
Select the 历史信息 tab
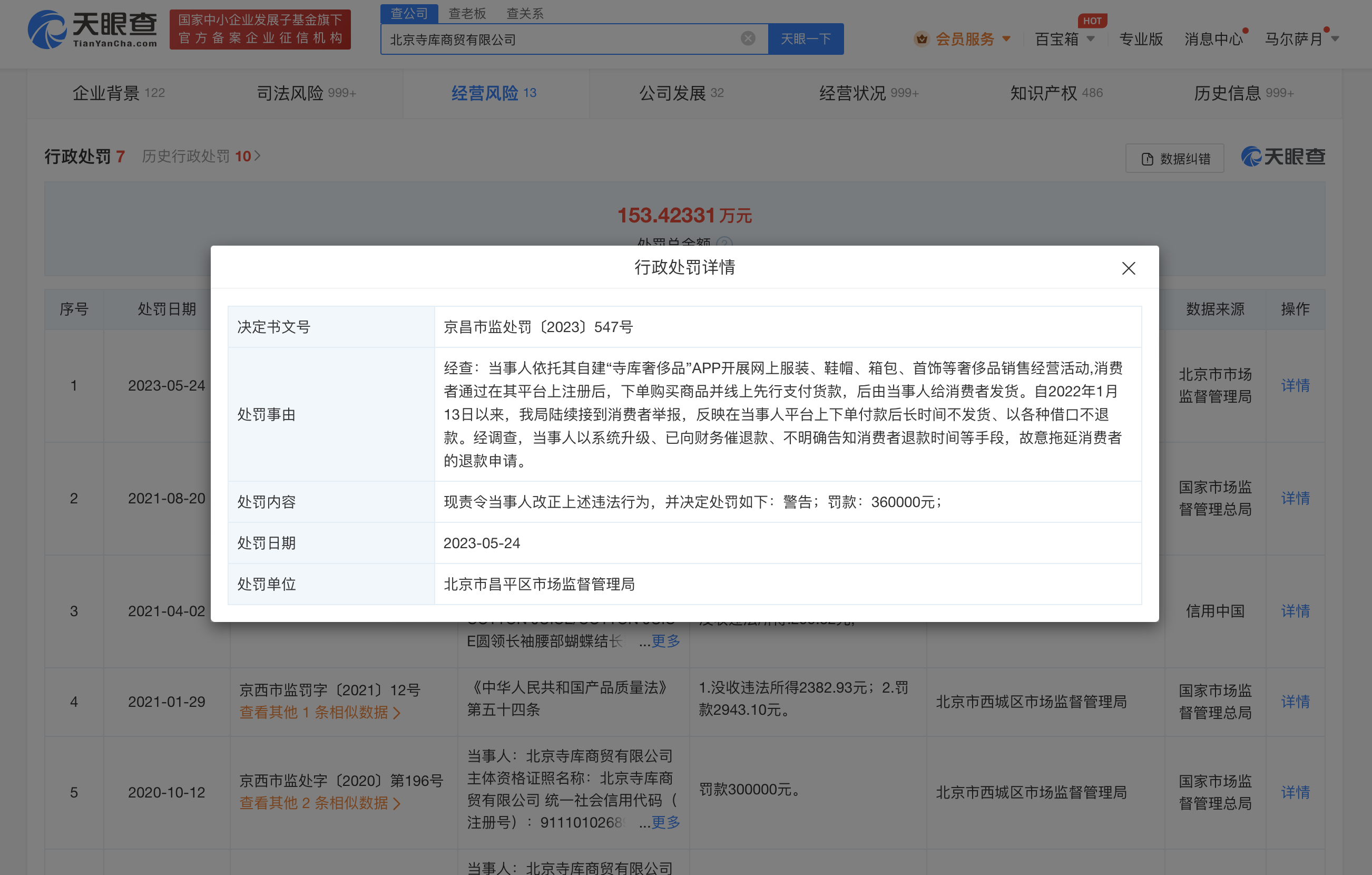click(x=1244, y=93)
